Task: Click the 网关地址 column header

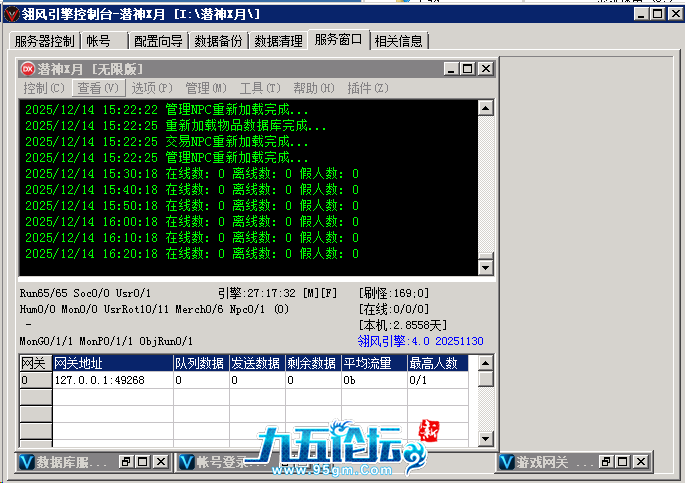Action: point(113,363)
